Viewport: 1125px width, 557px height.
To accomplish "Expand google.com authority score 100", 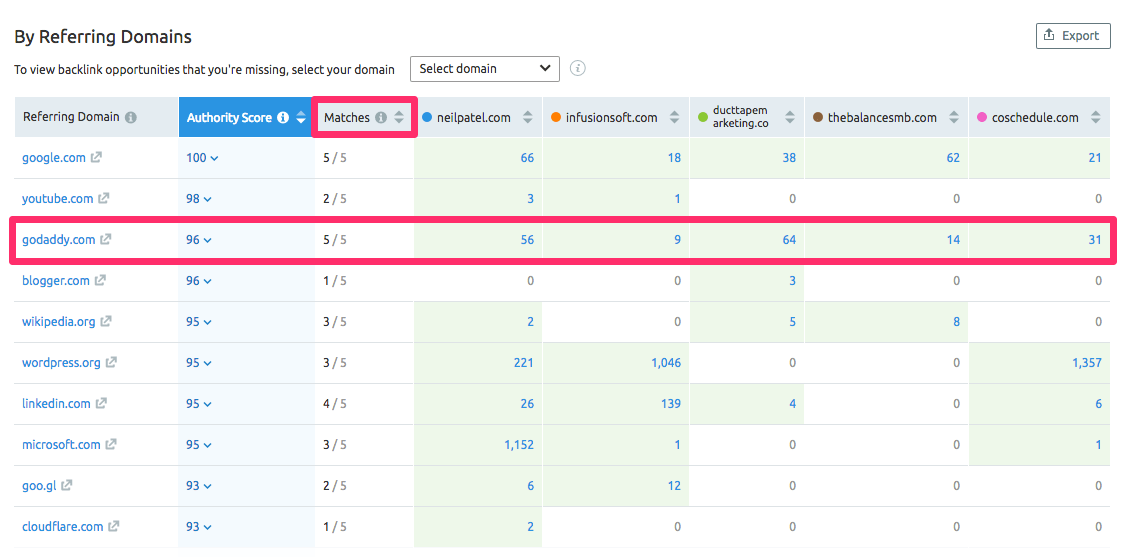I will [201, 158].
